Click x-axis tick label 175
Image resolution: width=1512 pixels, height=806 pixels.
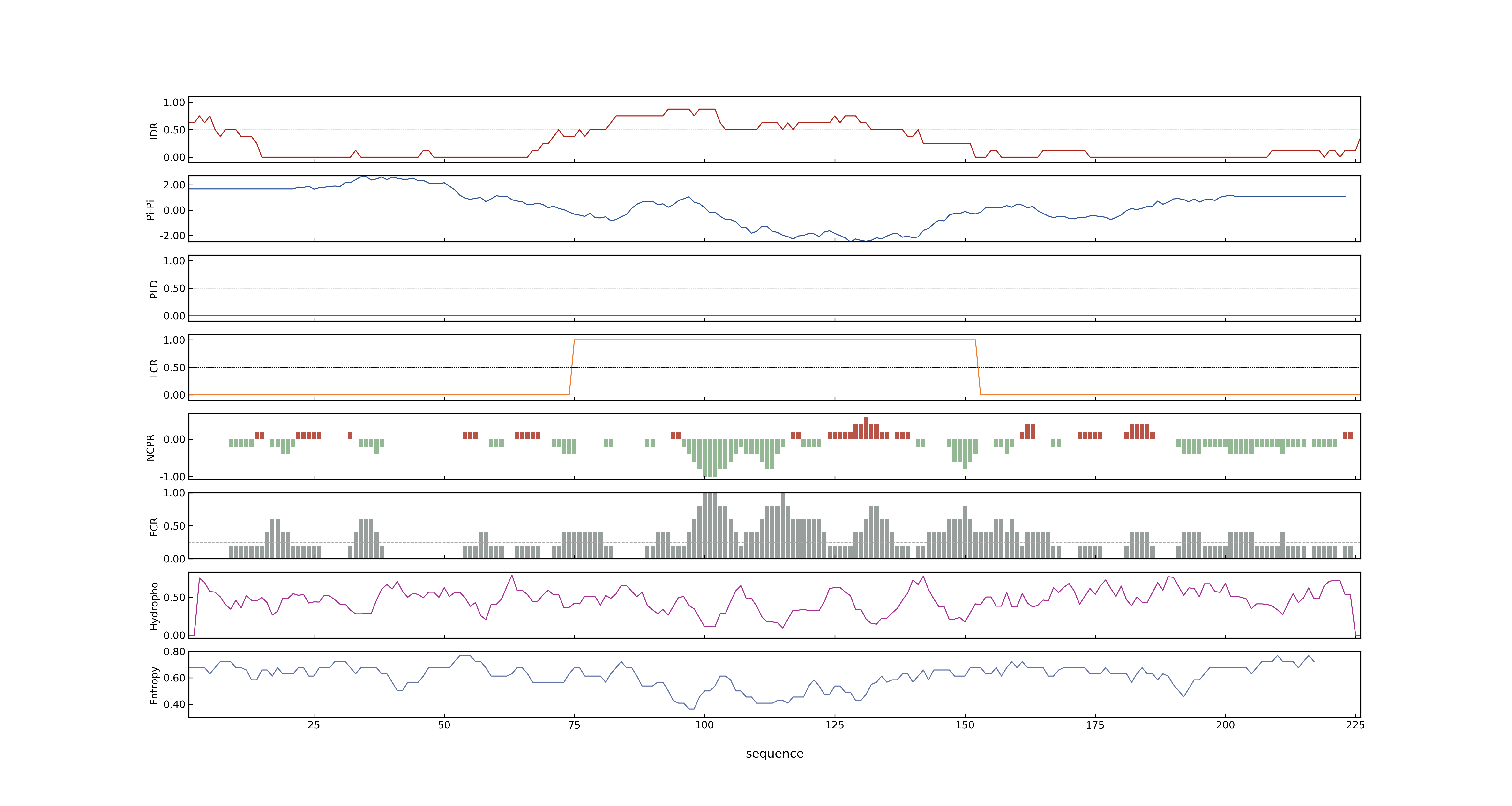[x=1095, y=725]
